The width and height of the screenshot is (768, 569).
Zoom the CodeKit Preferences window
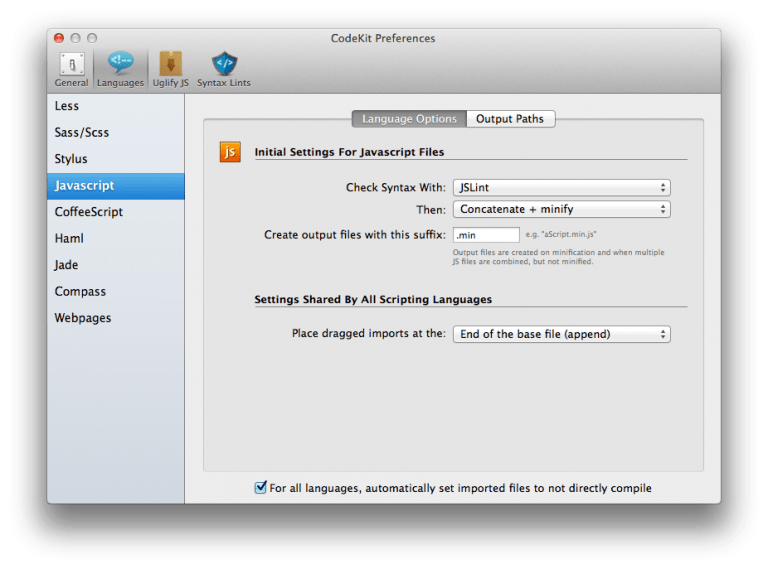92,38
